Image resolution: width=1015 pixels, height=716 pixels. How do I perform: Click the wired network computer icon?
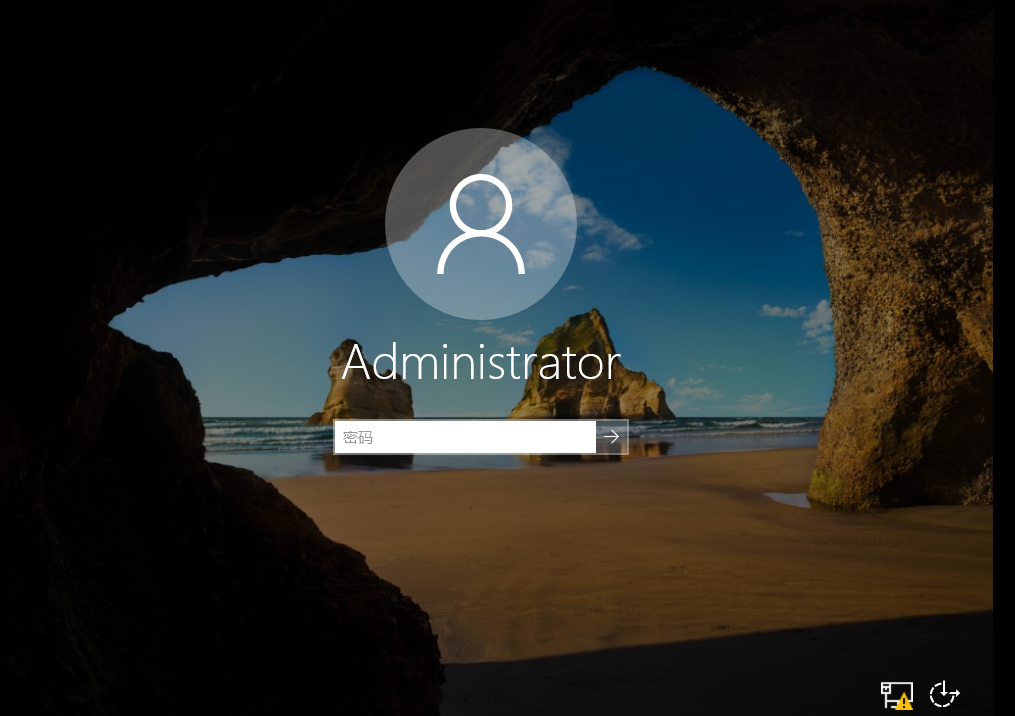pos(891,690)
